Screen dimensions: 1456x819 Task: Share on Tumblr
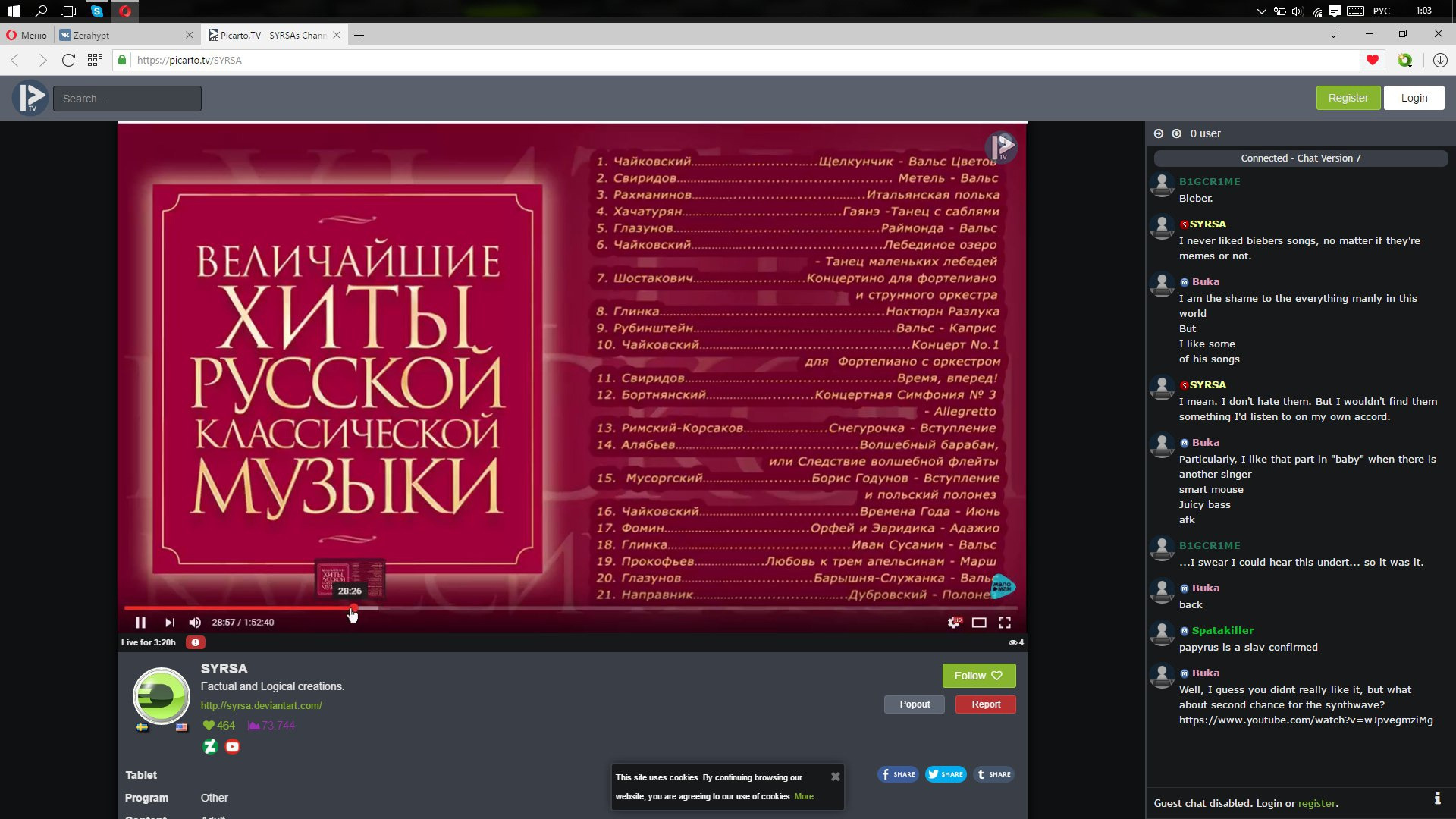coord(993,774)
